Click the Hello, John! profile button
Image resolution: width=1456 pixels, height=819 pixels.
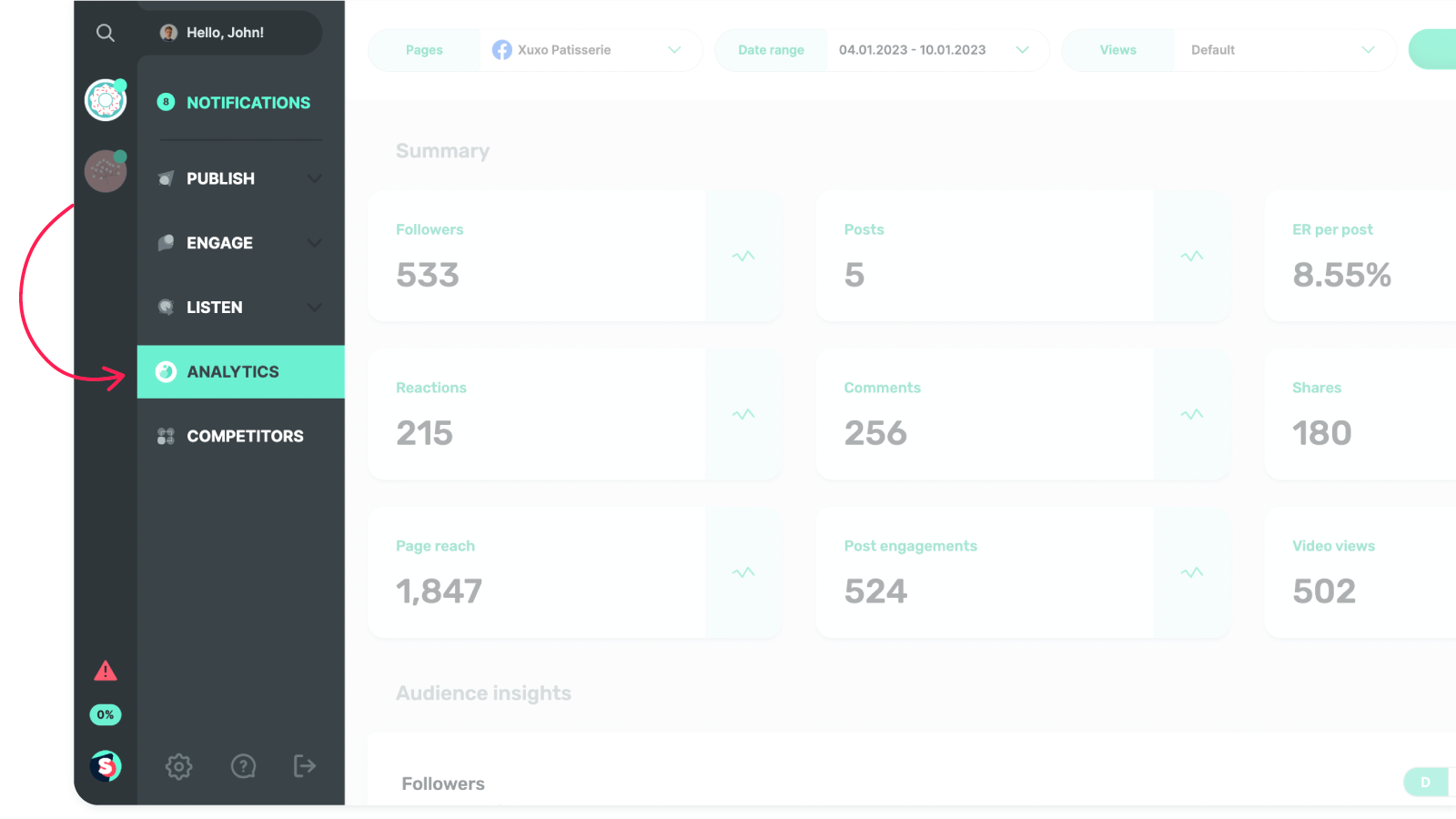233,33
